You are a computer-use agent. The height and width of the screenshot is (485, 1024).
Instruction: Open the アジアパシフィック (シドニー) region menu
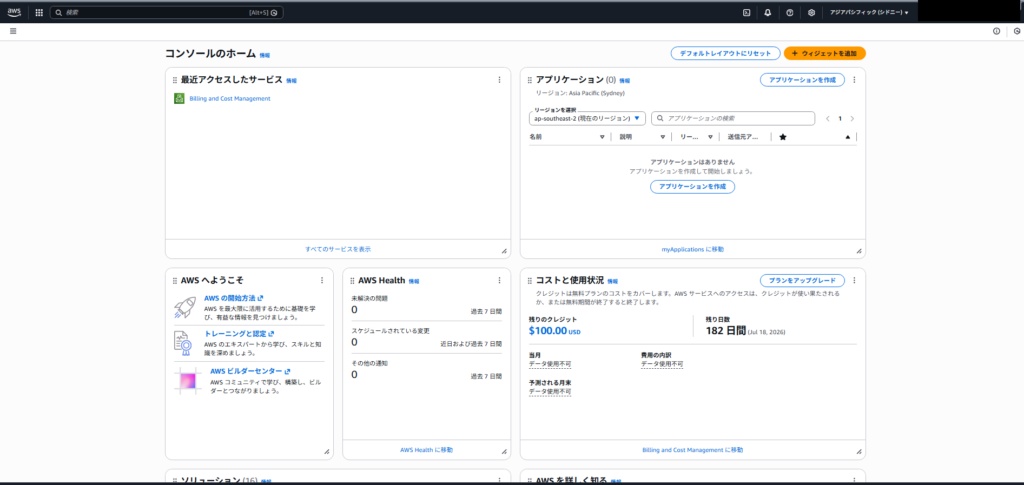click(869, 13)
